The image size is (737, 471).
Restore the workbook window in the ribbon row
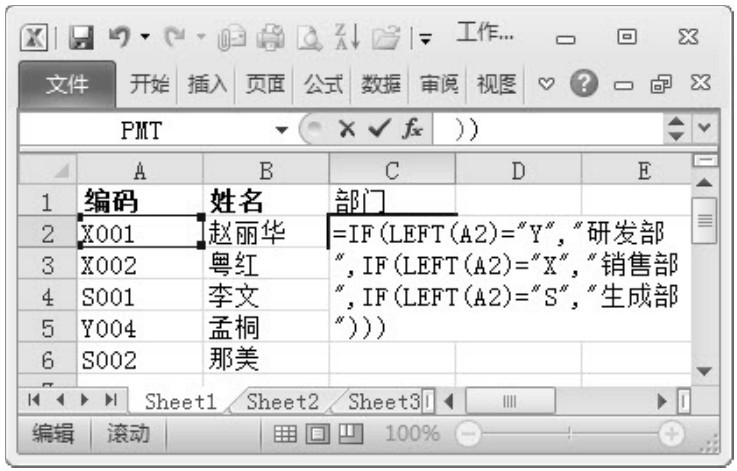click(661, 85)
